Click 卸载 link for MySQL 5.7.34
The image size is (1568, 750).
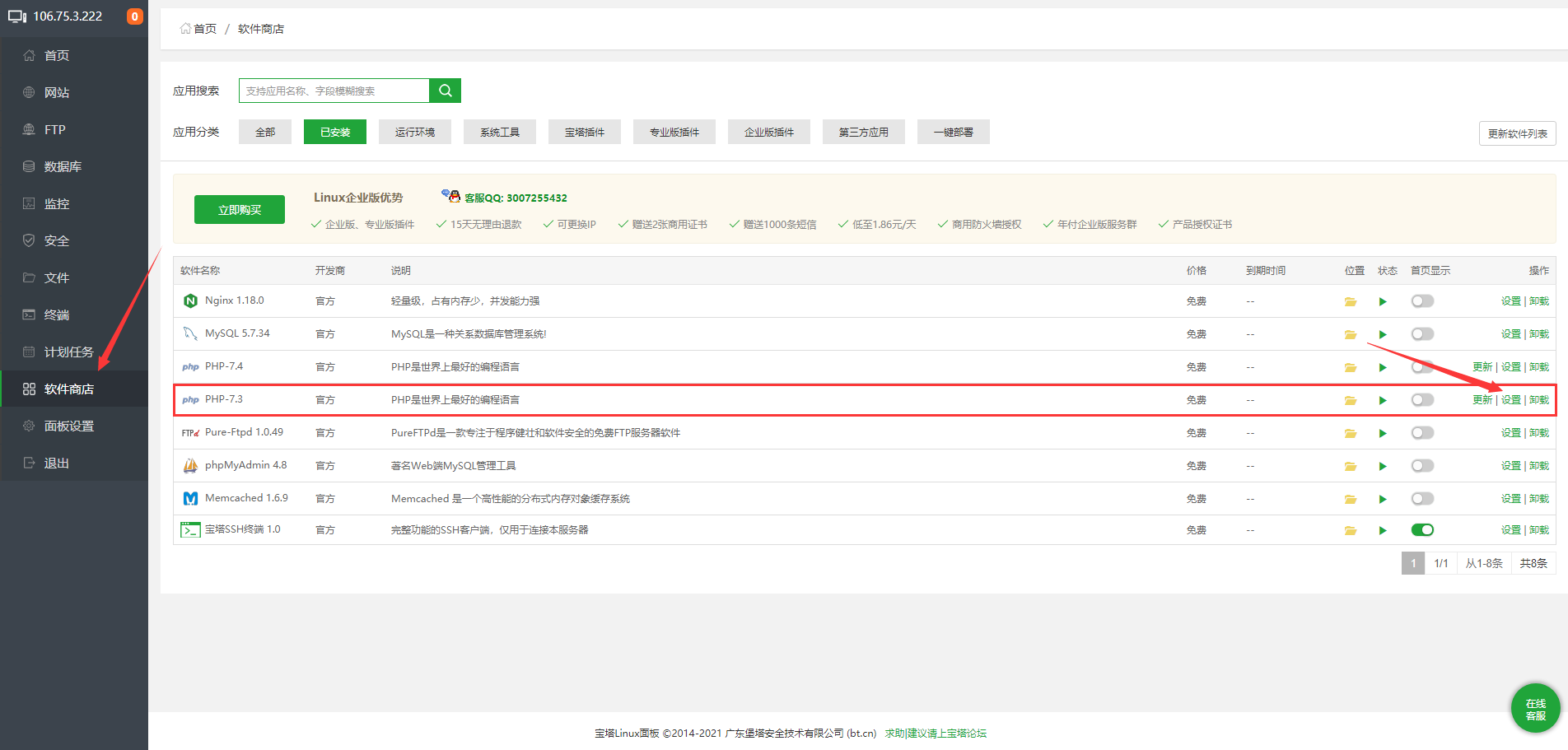click(x=1539, y=334)
